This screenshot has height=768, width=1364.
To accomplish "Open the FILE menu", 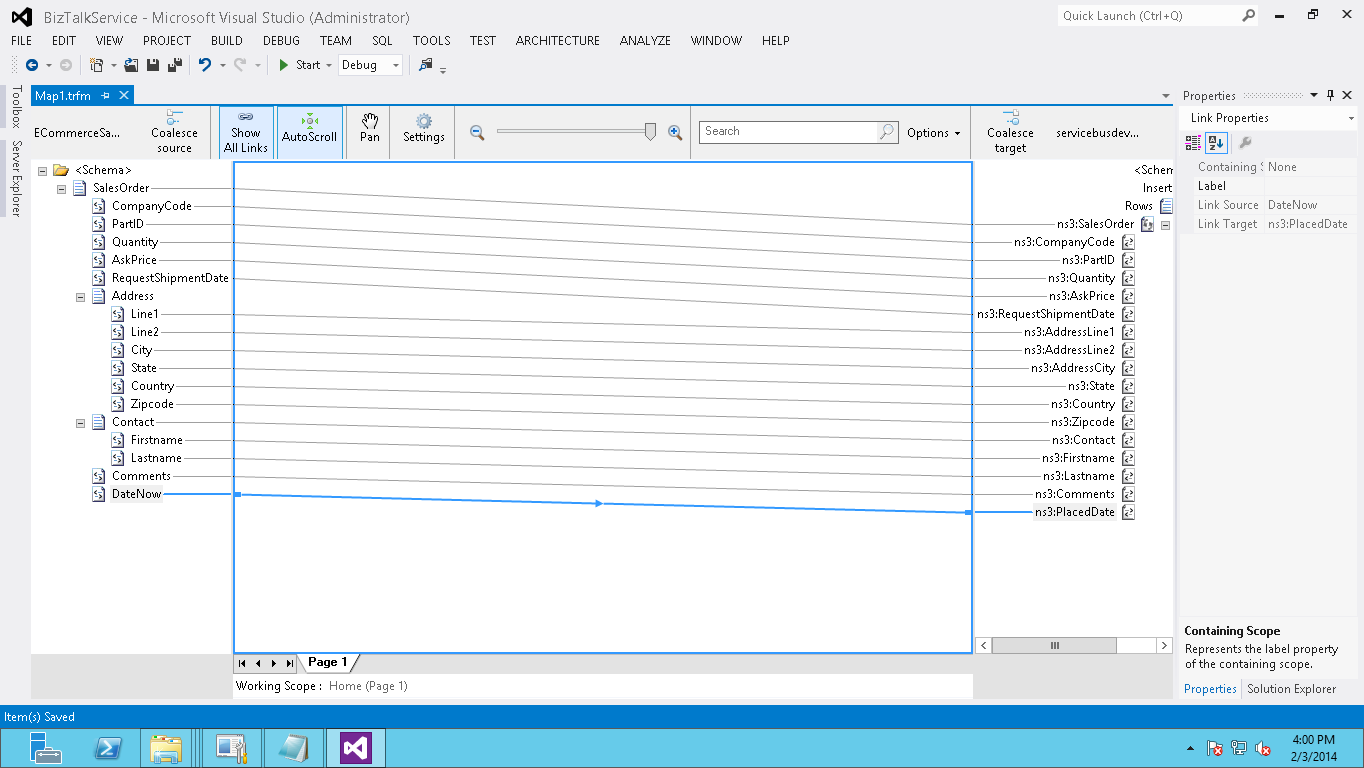I will click(22, 41).
